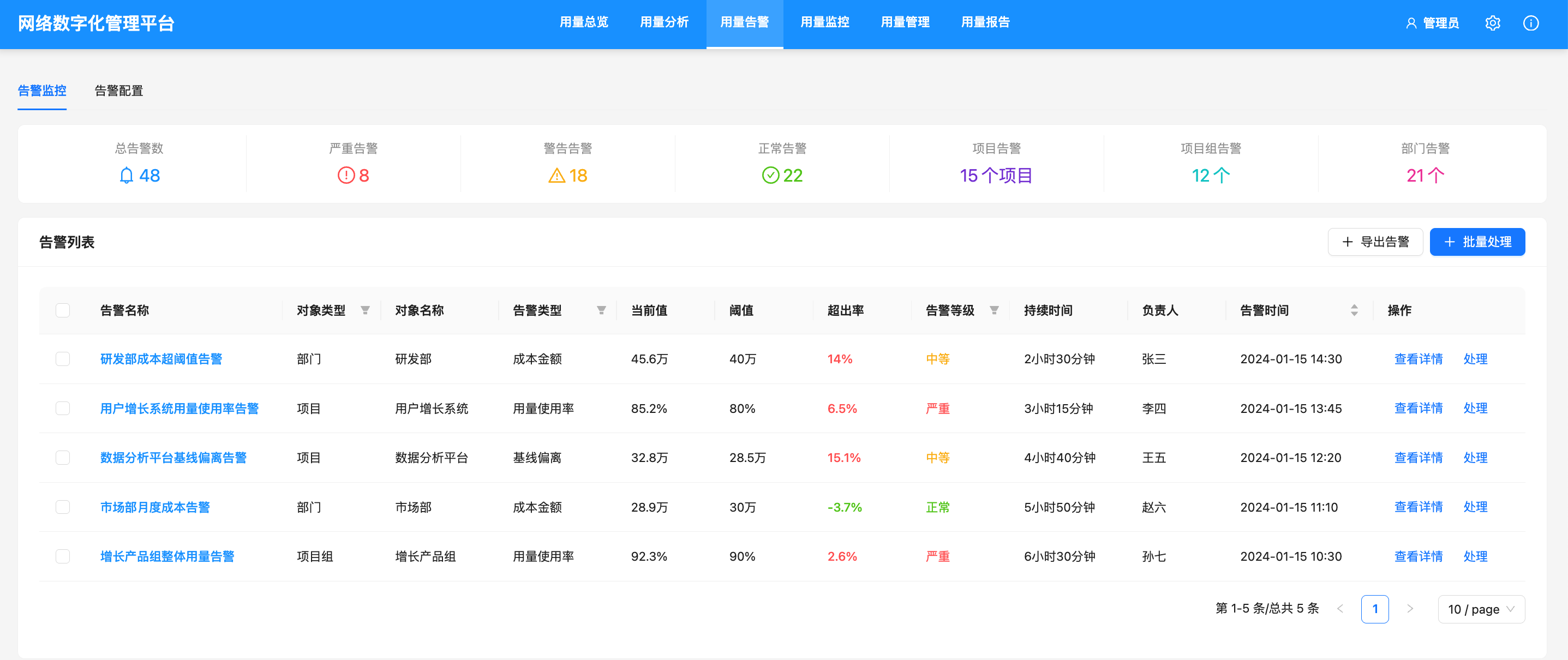Click the 15 个项目 statistic value
1568x660 pixels.
tap(996, 175)
